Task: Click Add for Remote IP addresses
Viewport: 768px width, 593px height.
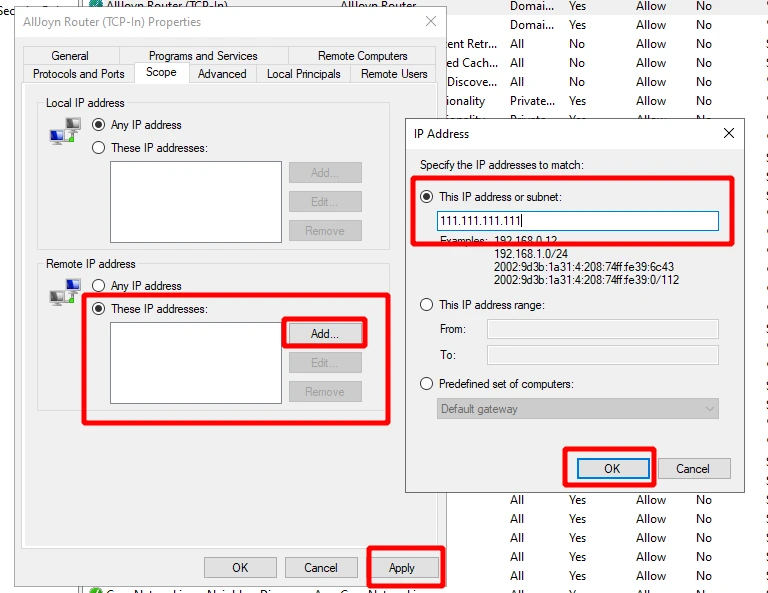Action: (325, 333)
